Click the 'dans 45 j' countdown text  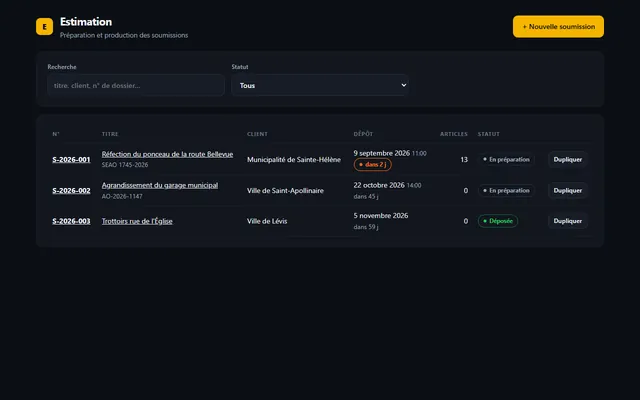pos(366,196)
